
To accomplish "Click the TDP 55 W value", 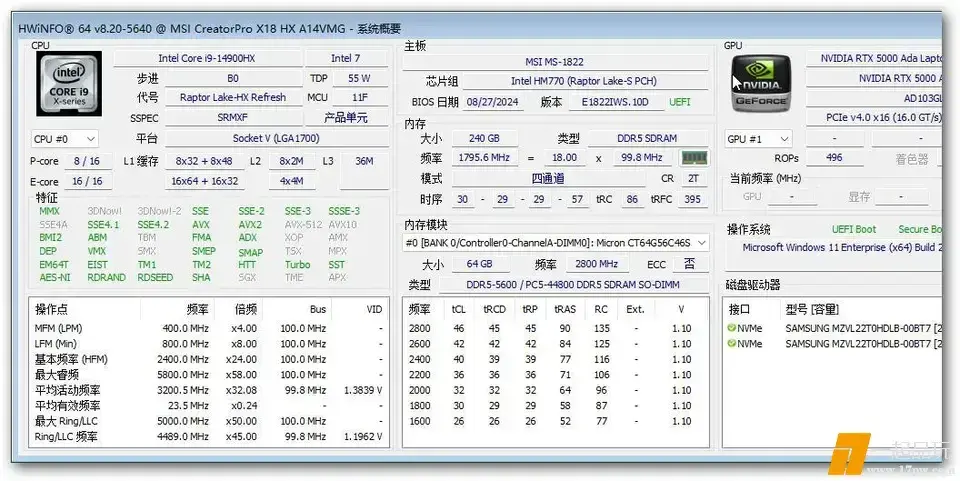I will [359, 78].
